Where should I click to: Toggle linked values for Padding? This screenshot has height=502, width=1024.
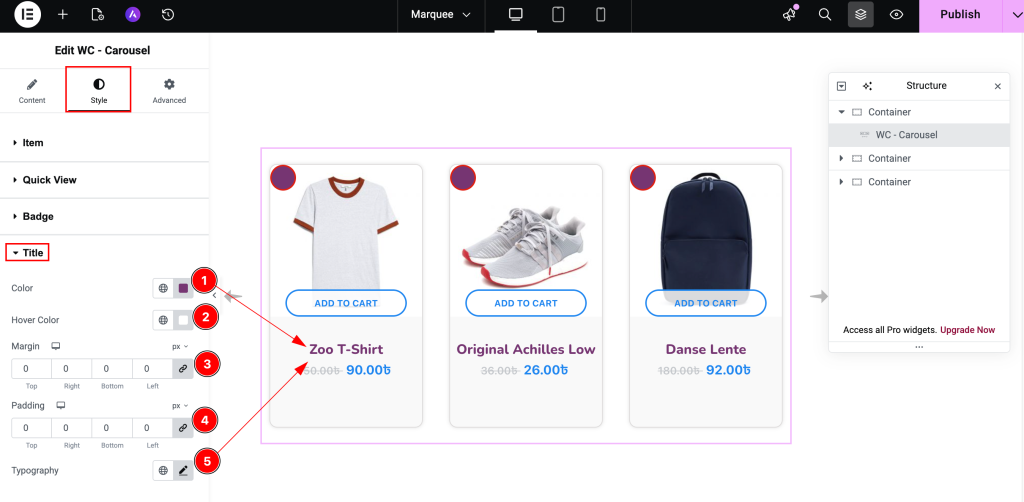[x=182, y=427]
